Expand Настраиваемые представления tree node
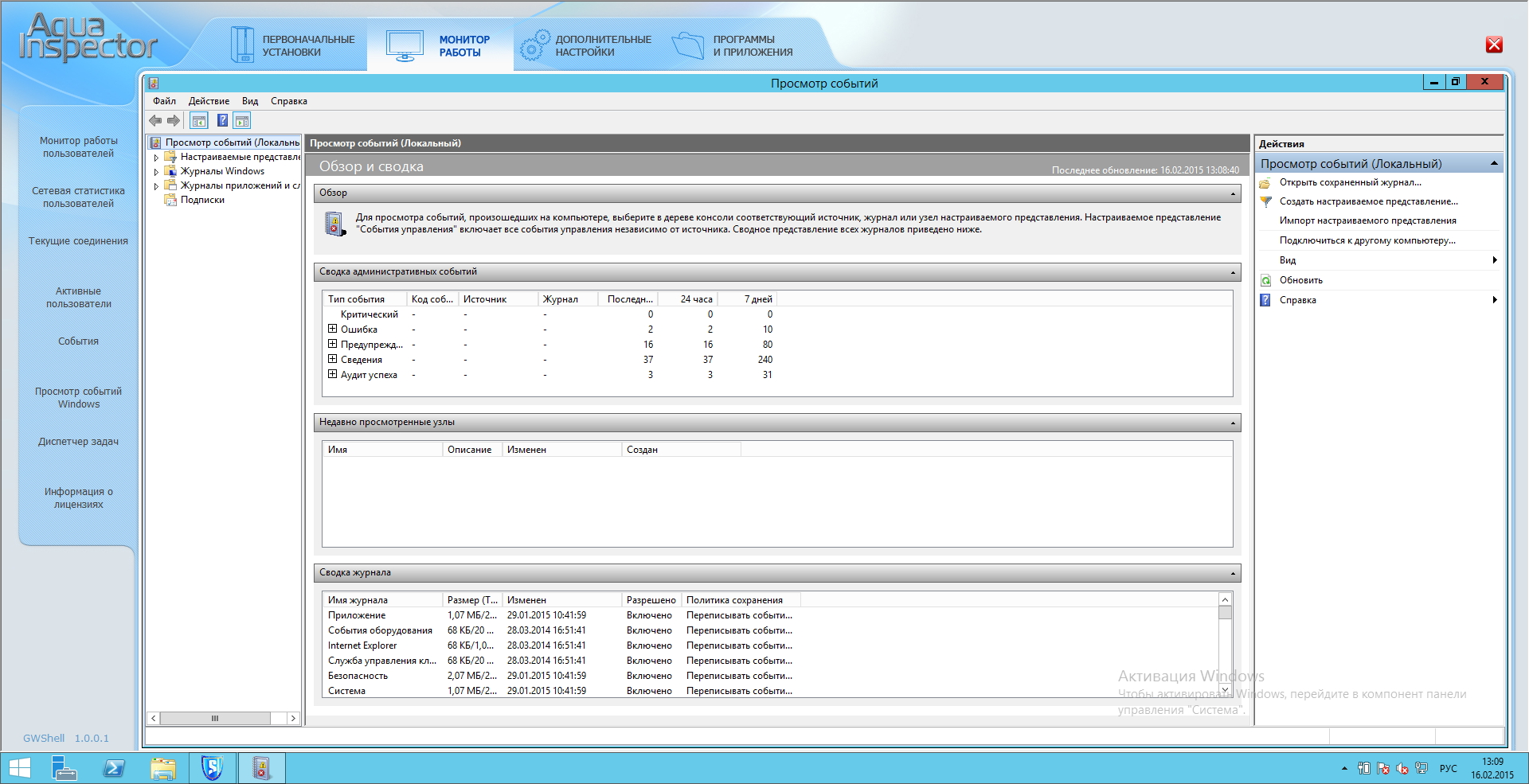Image resolution: width=1529 pixels, height=784 pixels. tap(156, 158)
